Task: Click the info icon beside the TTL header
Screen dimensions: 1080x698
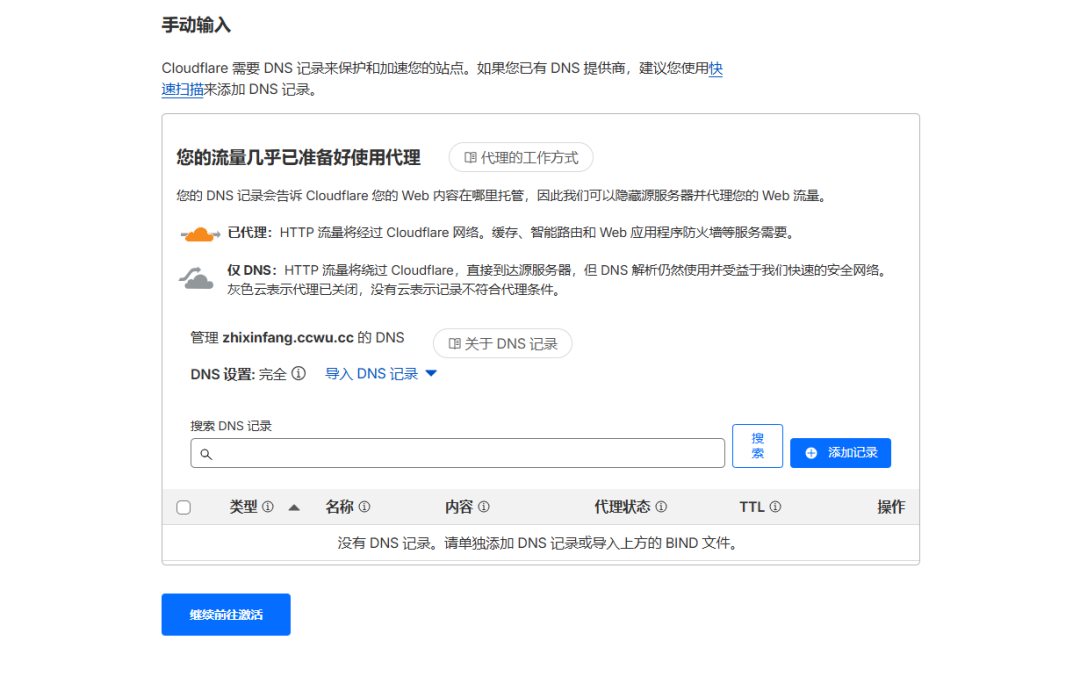Action: (776, 507)
